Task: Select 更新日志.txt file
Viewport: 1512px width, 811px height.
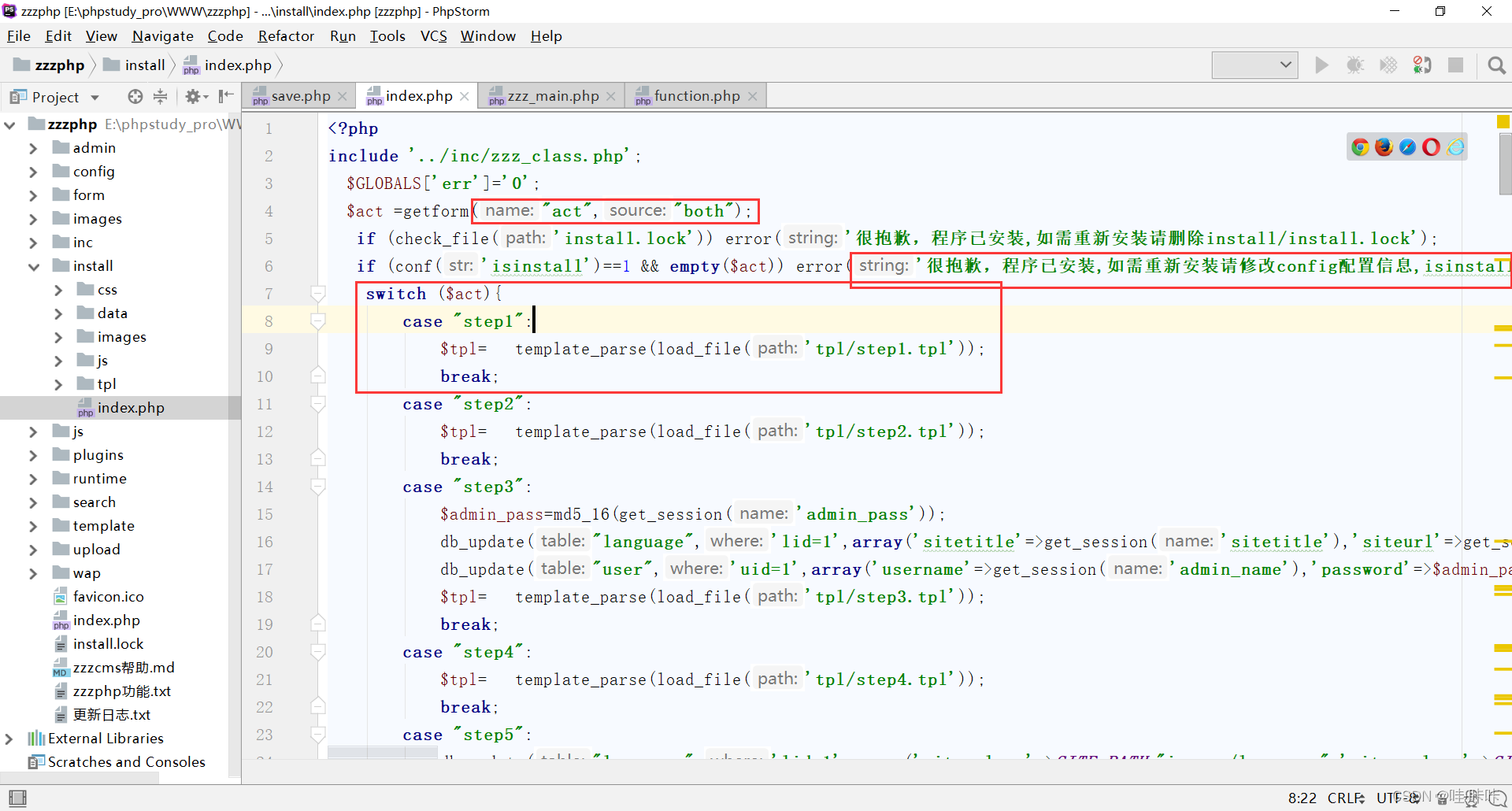Action: coord(102,715)
